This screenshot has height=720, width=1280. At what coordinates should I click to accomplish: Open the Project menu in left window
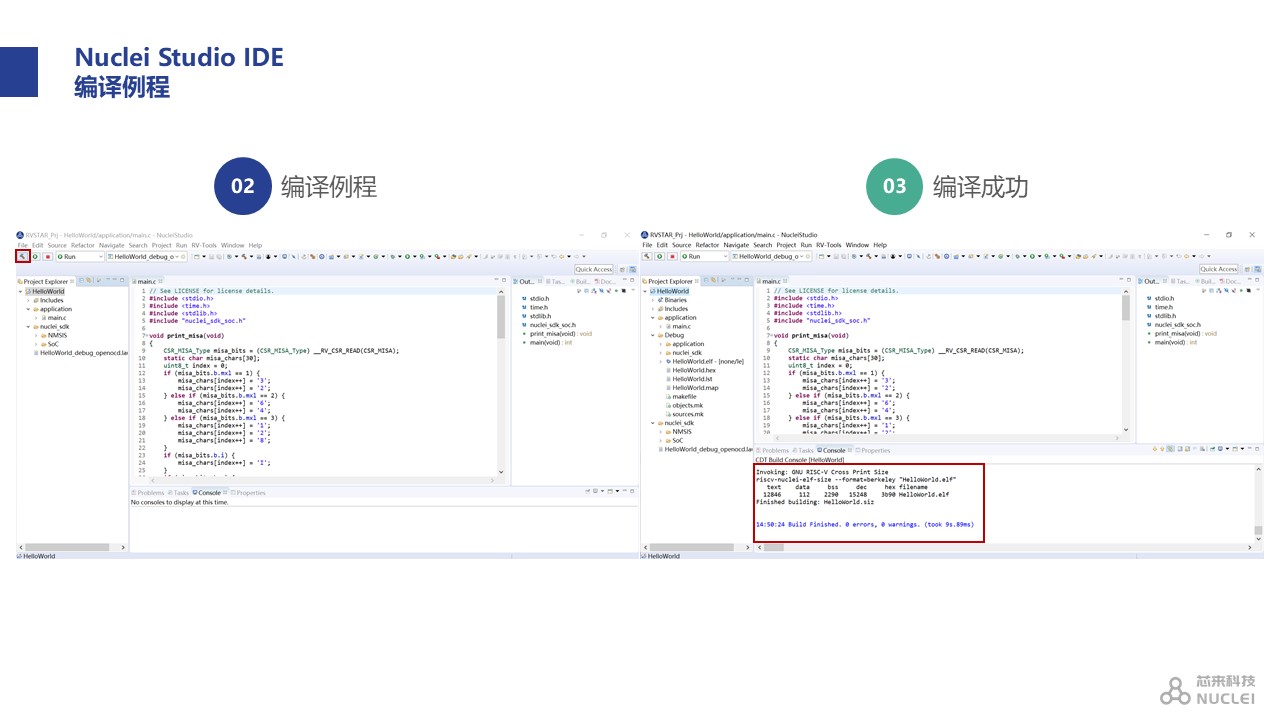(x=162, y=245)
